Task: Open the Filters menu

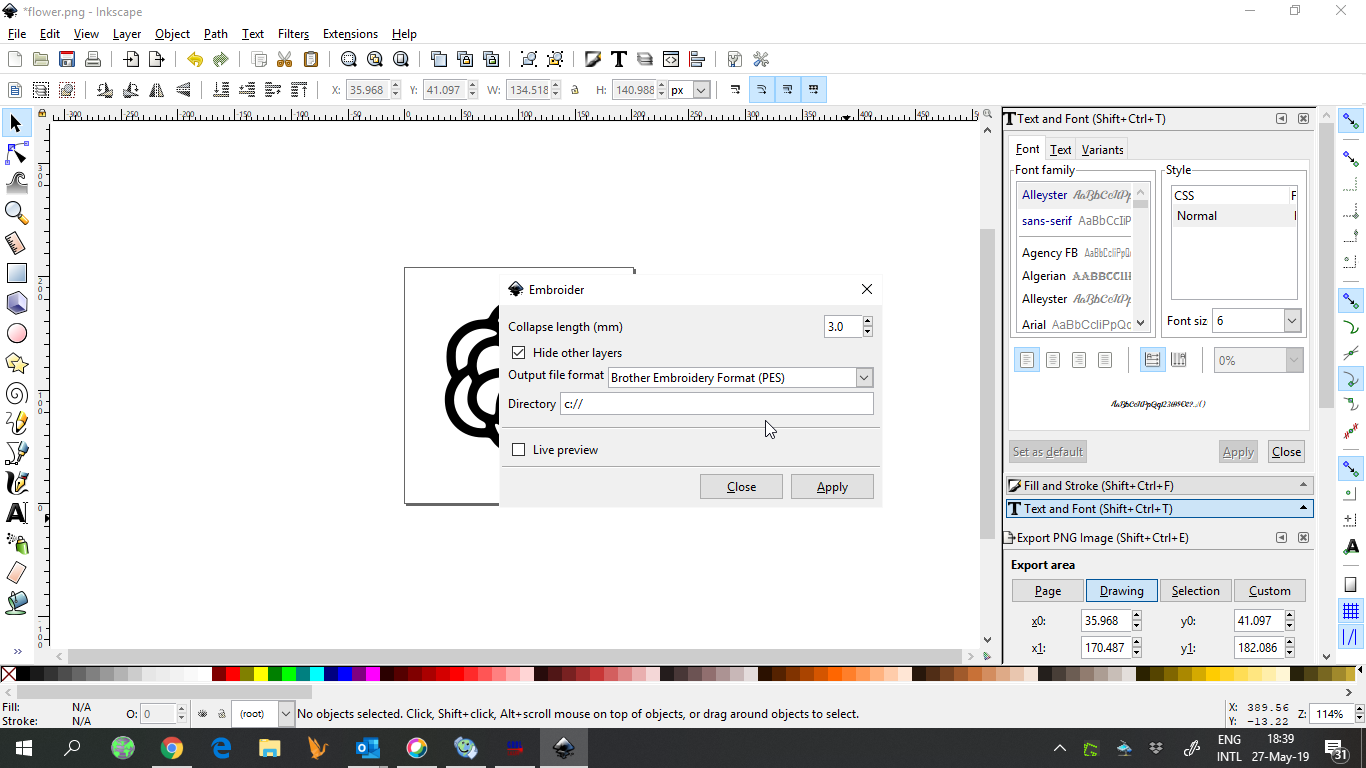Action: click(293, 34)
